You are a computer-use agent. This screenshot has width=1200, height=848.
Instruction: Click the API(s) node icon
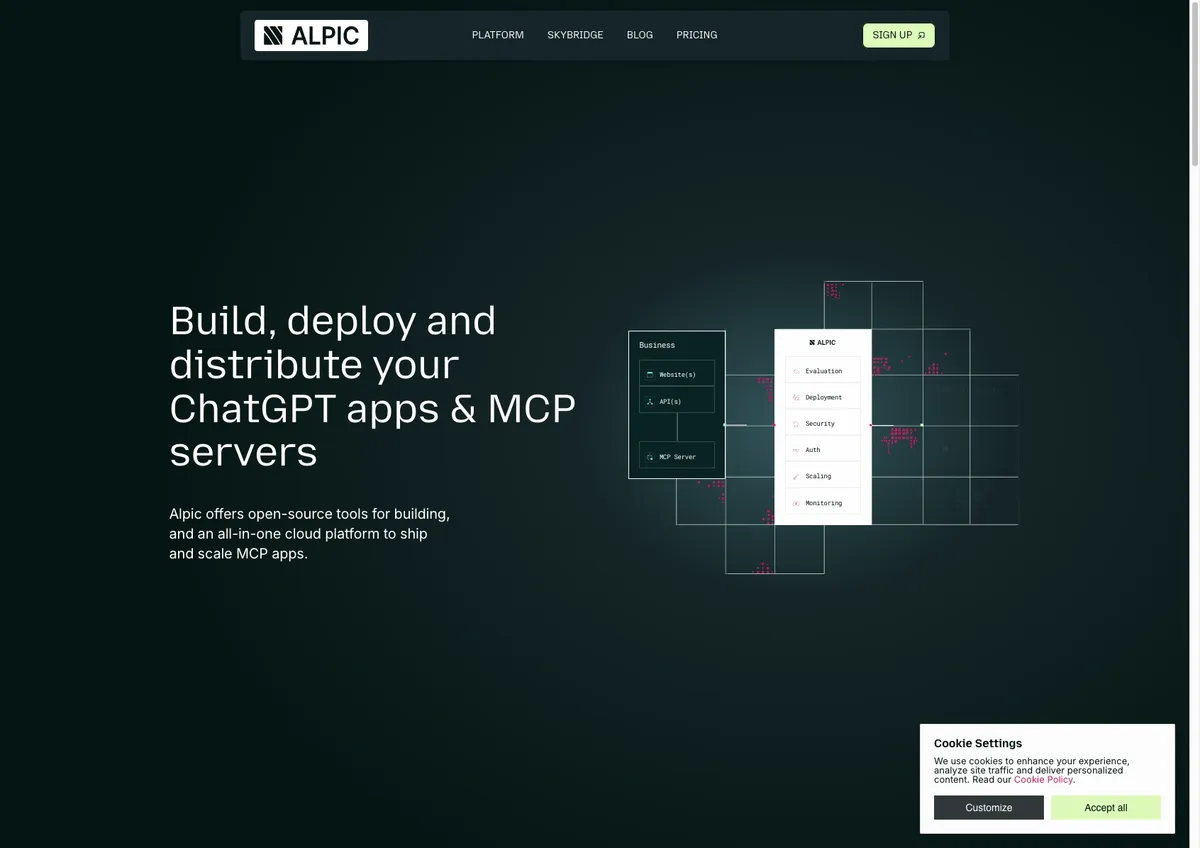click(x=650, y=401)
